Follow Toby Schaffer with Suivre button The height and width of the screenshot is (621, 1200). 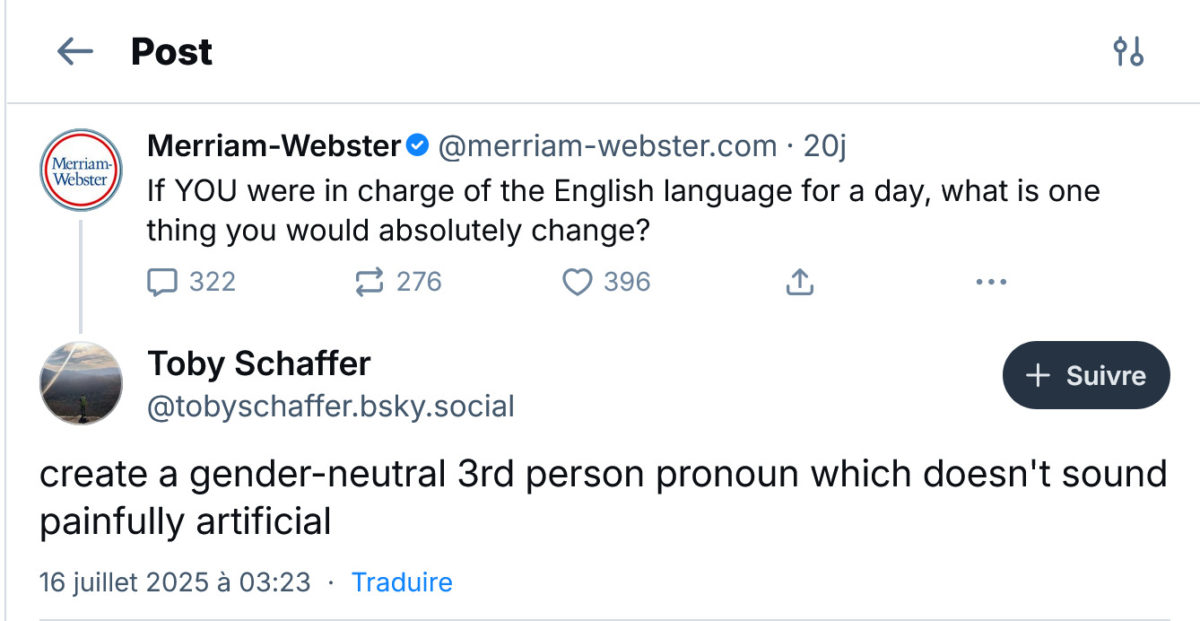(1085, 376)
